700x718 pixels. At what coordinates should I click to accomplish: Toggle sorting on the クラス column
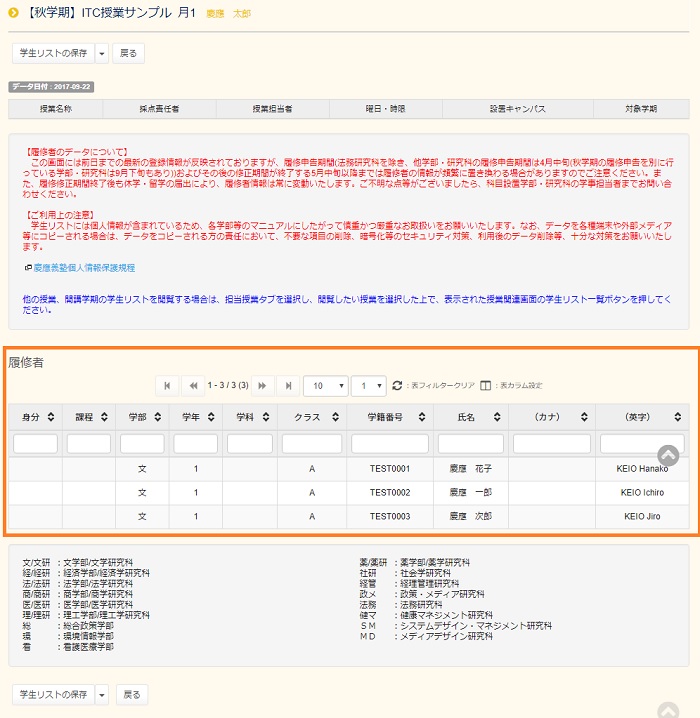point(312,416)
